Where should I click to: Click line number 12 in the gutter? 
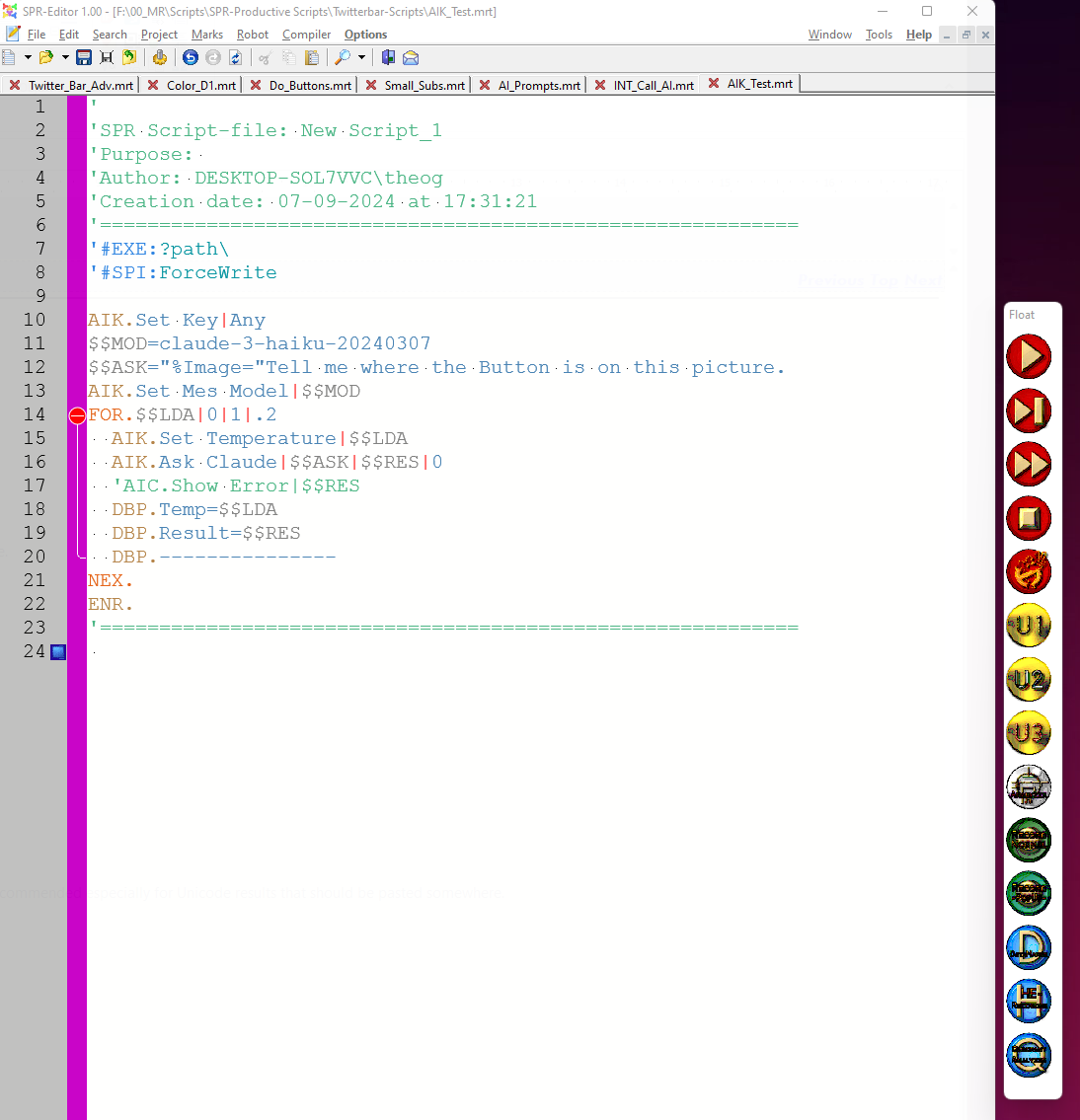coord(35,367)
